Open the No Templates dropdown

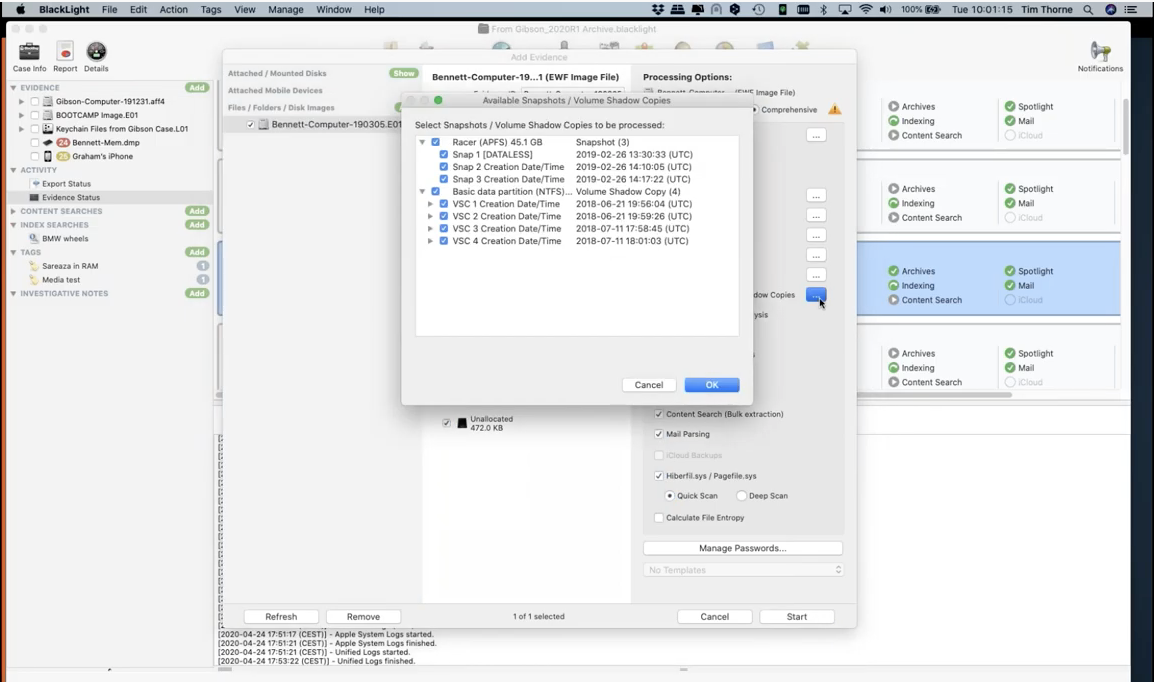coord(743,570)
